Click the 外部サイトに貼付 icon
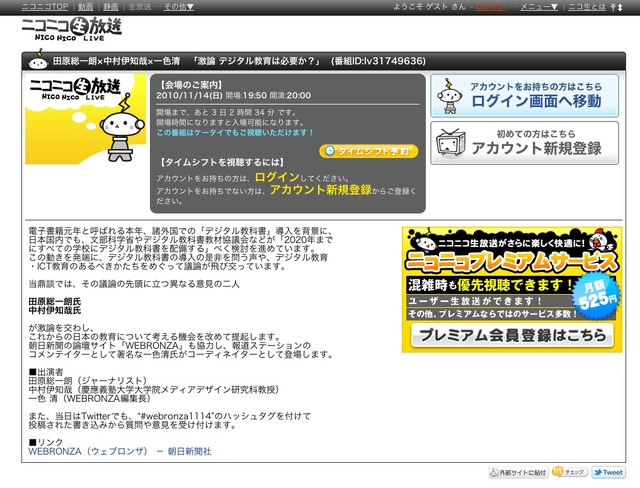The width and height of the screenshot is (640, 488). (x=494, y=472)
